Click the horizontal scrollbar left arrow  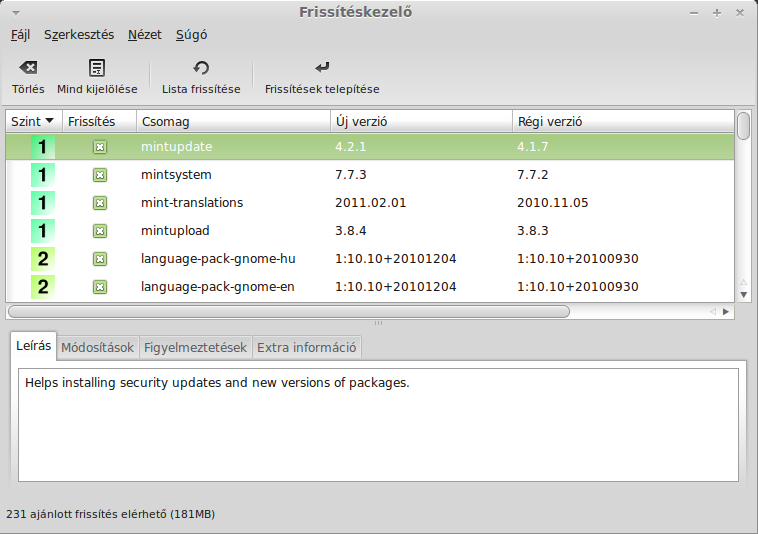(713, 312)
